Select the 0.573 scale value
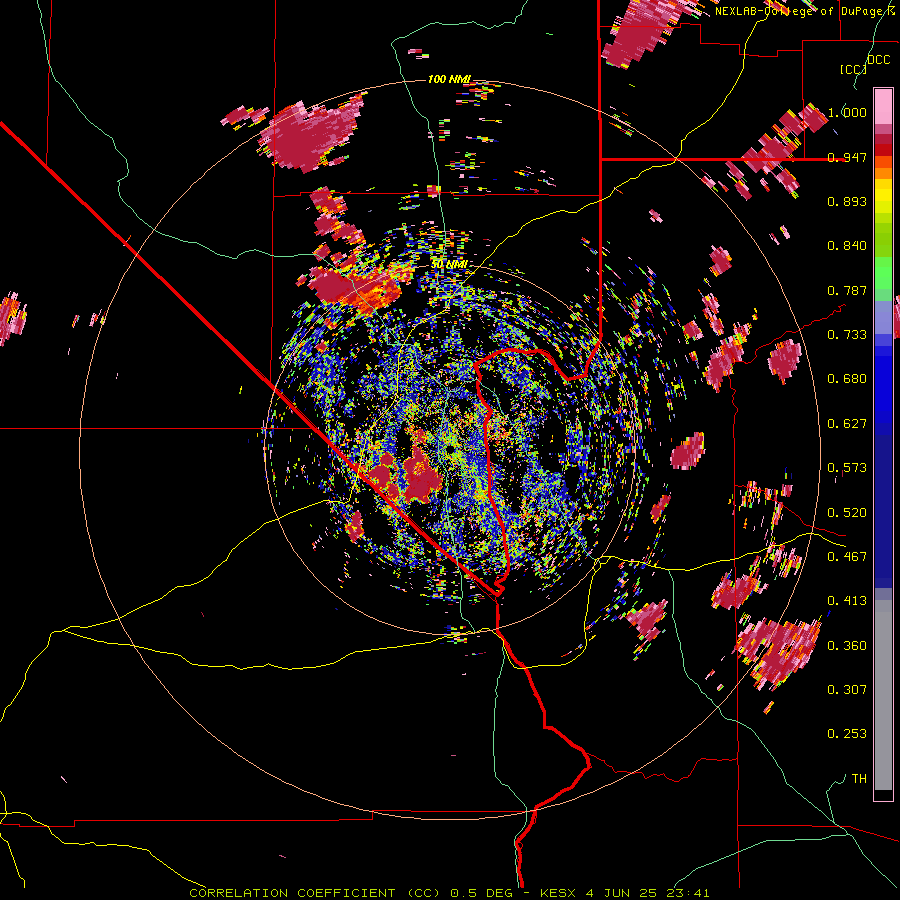The width and height of the screenshot is (900, 900). (x=847, y=468)
